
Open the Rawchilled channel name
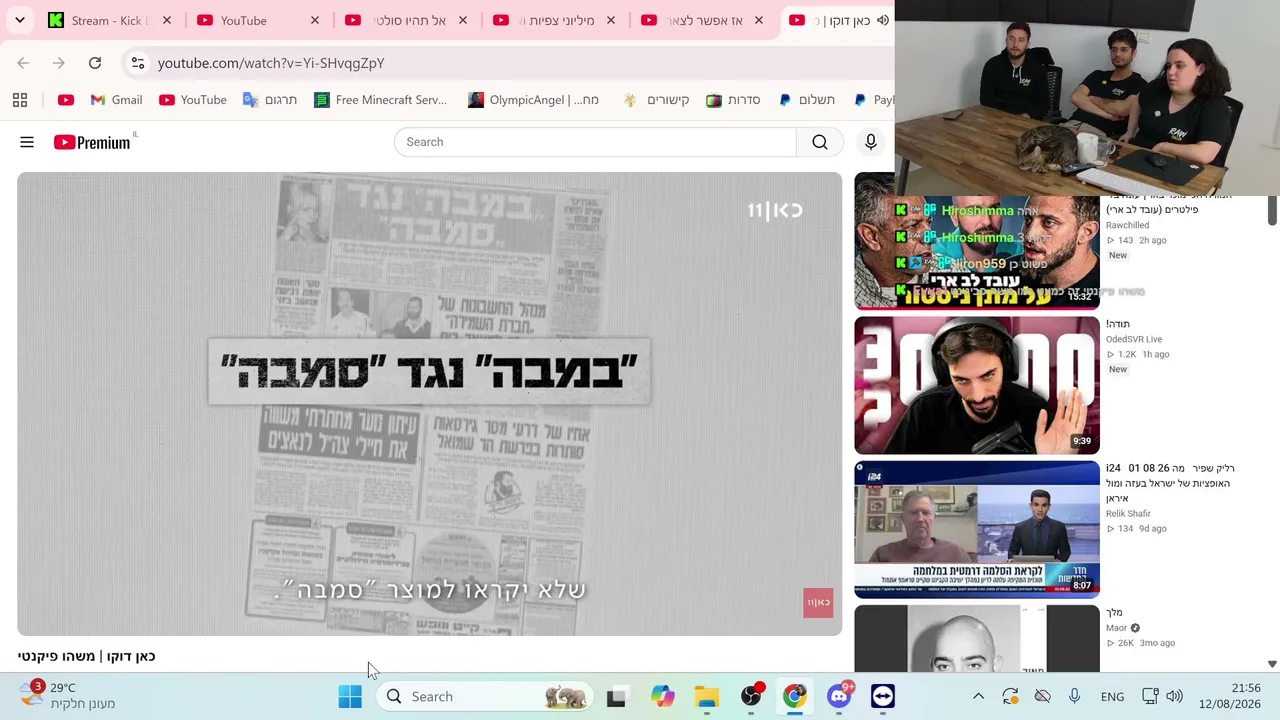[x=1127, y=225]
